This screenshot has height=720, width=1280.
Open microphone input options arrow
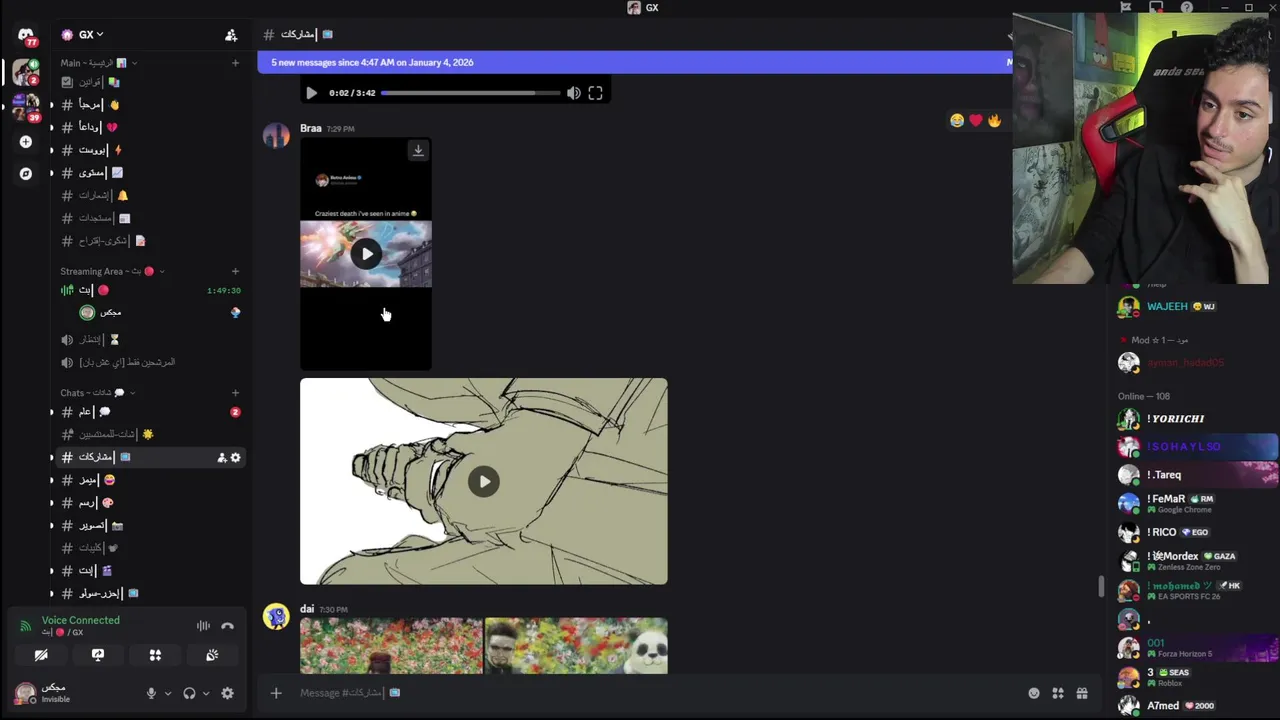(167, 693)
